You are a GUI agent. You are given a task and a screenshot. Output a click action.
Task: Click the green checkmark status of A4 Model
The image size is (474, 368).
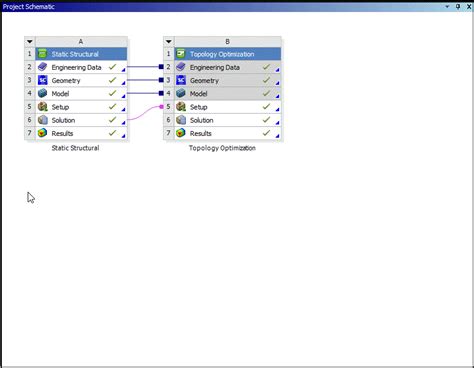click(x=112, y=93)
